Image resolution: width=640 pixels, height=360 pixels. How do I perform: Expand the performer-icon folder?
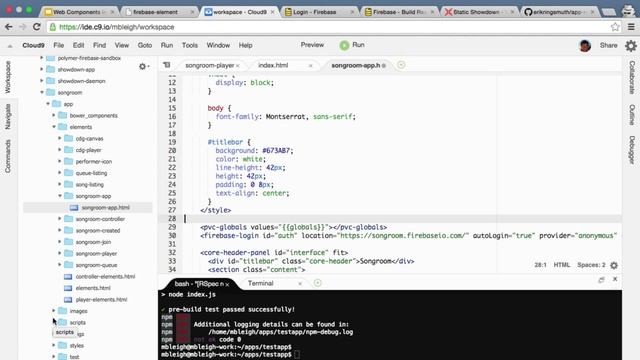click(x=60, y=161)
